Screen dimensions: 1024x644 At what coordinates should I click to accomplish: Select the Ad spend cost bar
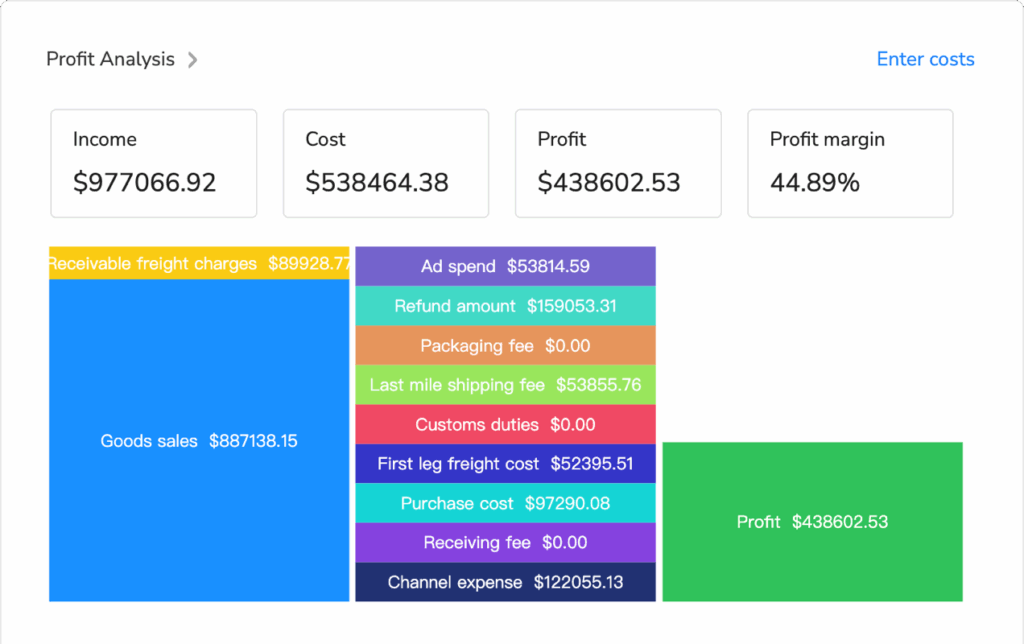pos(505,266)
